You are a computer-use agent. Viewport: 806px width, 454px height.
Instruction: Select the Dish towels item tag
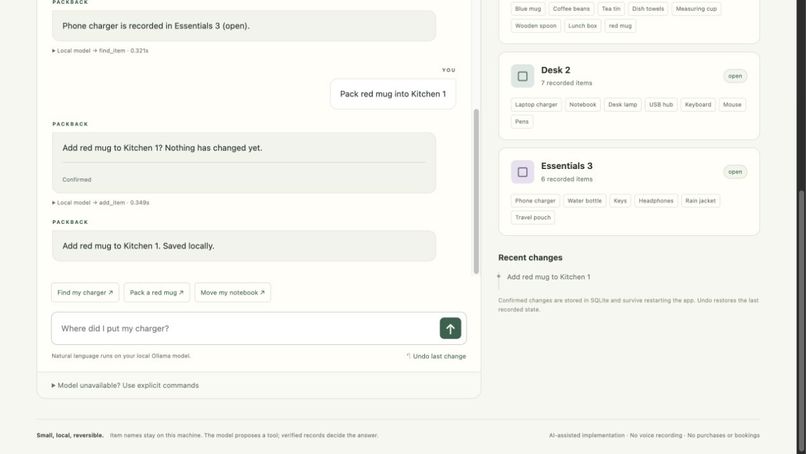pos(648,9)
